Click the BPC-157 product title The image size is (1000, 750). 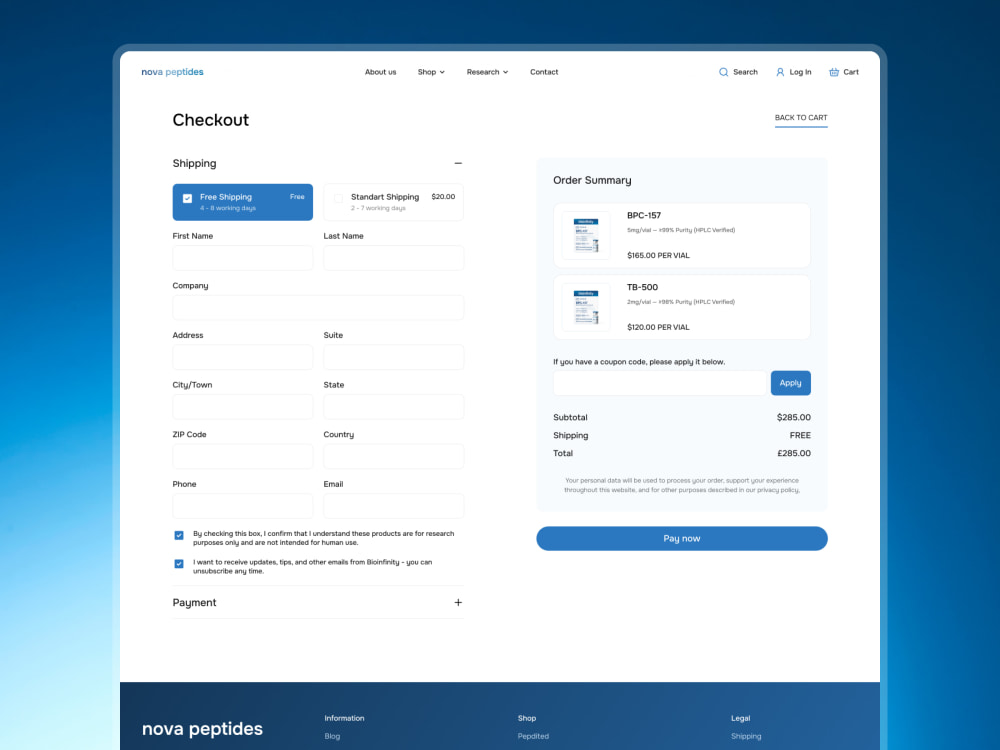coord(643,216)
